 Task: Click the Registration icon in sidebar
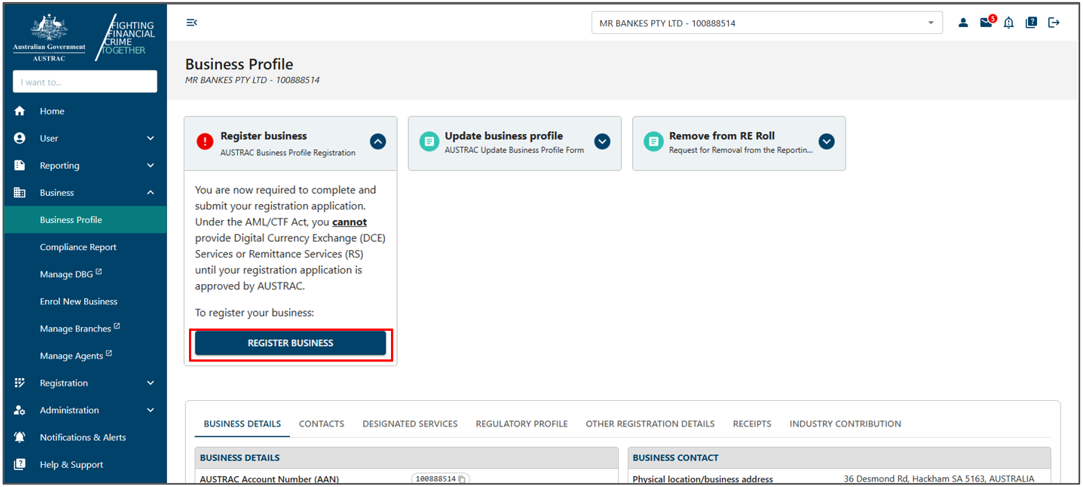coord(20,383)
